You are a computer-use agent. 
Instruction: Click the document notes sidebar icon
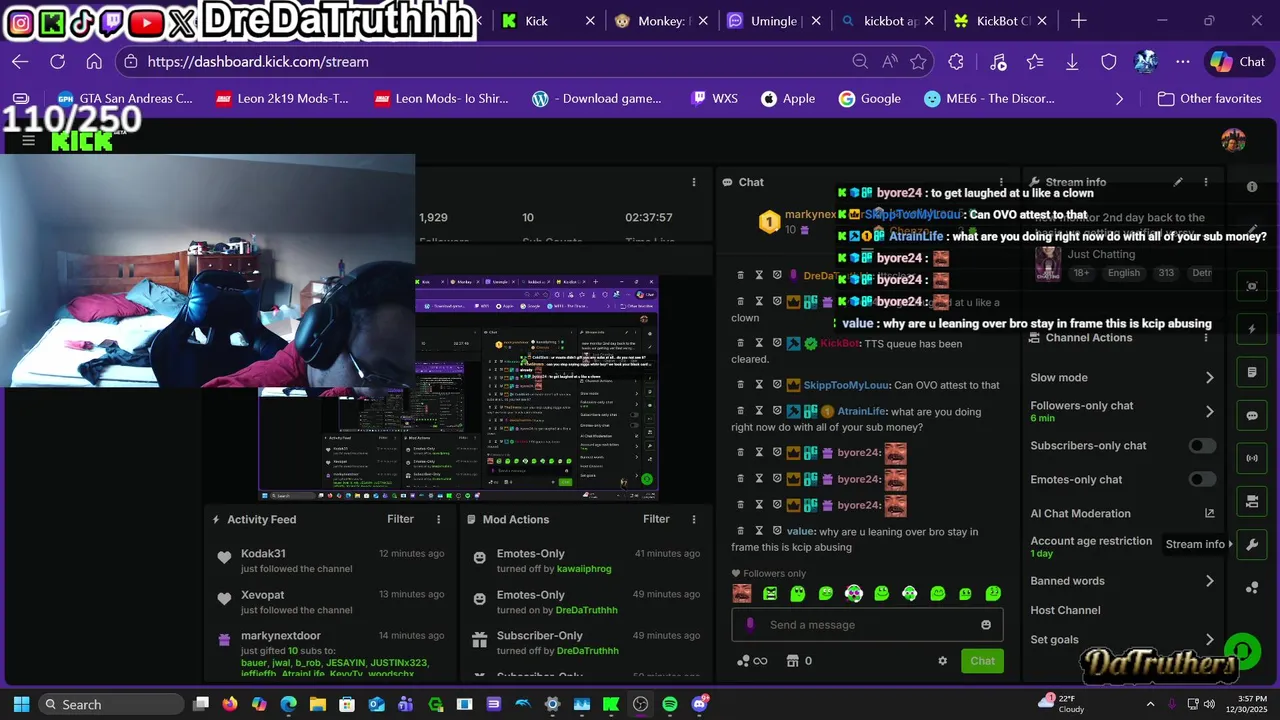coord(1252,372)
